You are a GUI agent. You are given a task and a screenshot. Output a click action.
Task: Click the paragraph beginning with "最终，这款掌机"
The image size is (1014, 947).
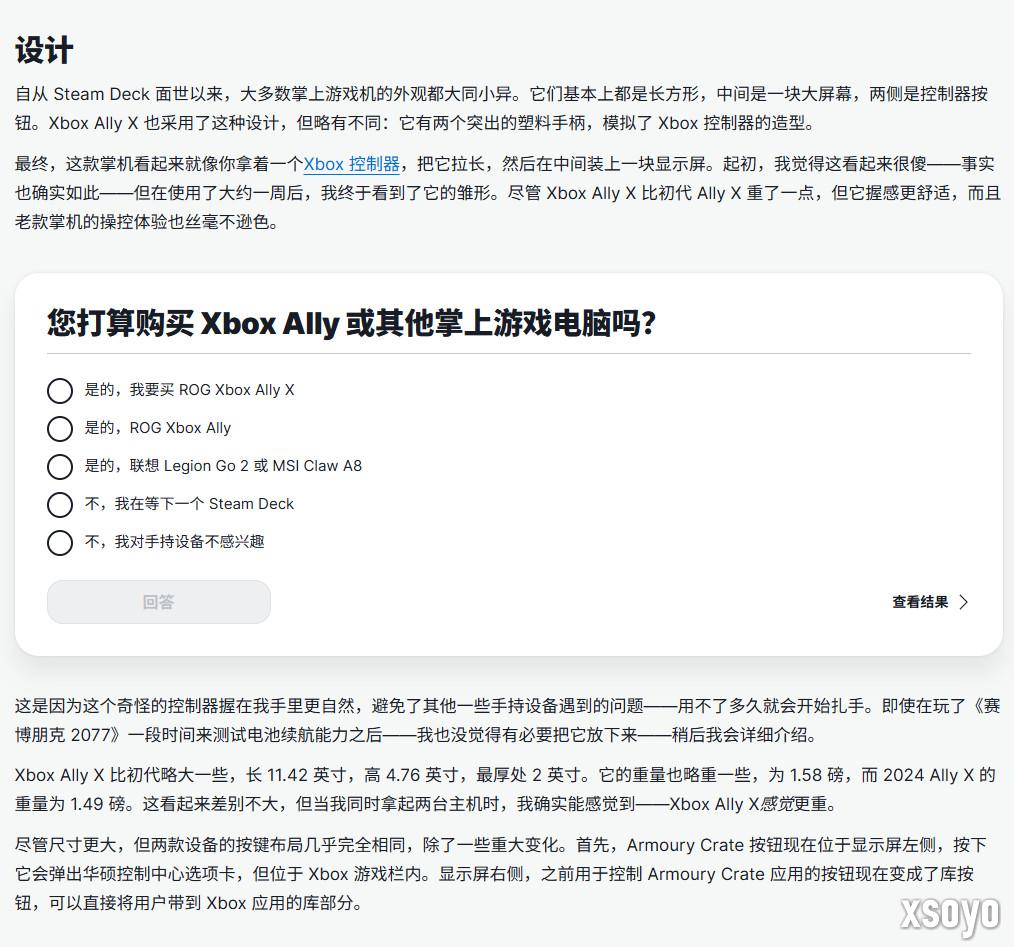500,193
